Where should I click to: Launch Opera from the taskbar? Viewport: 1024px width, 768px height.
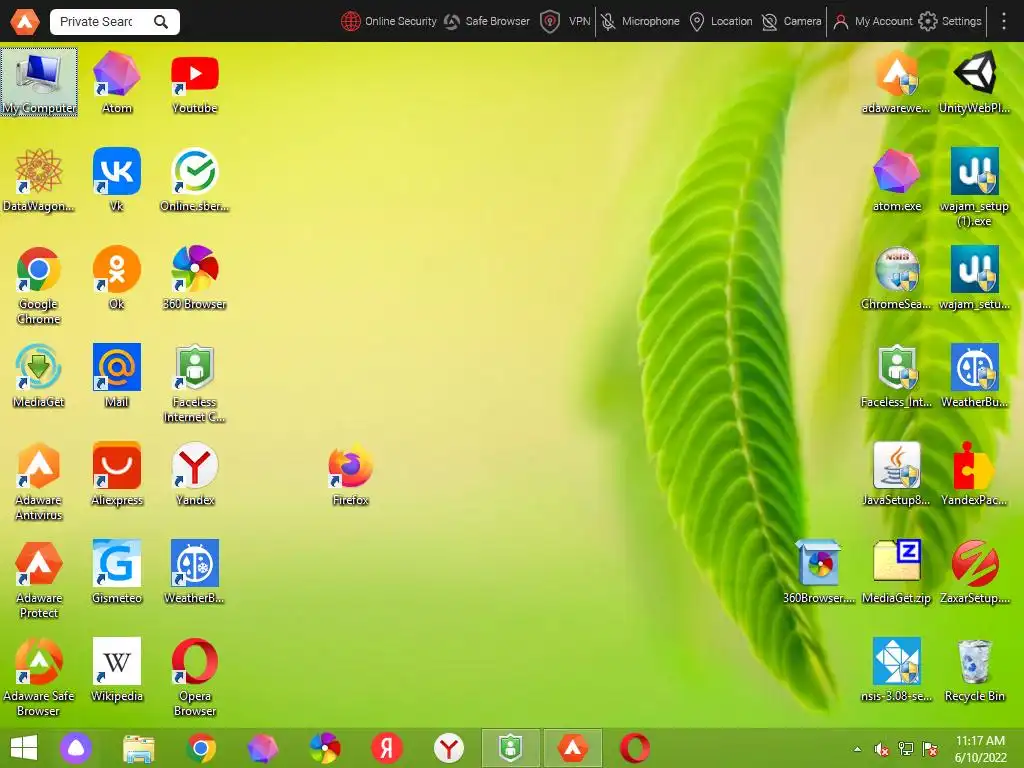coord(635,748)
